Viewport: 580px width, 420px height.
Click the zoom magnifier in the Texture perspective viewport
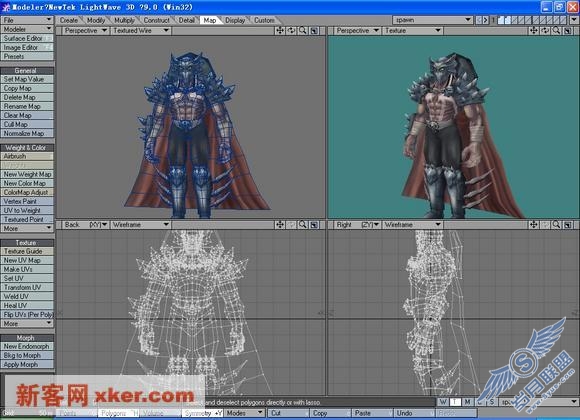(556, 31)
